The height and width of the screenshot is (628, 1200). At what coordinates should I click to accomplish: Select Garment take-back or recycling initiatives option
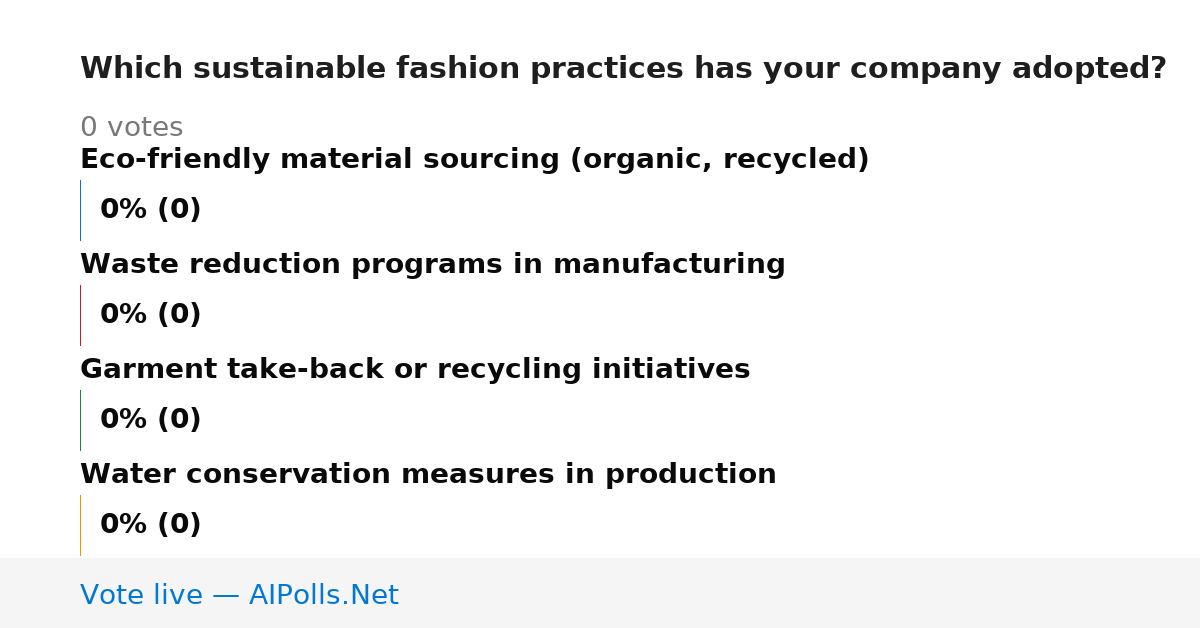415,370
